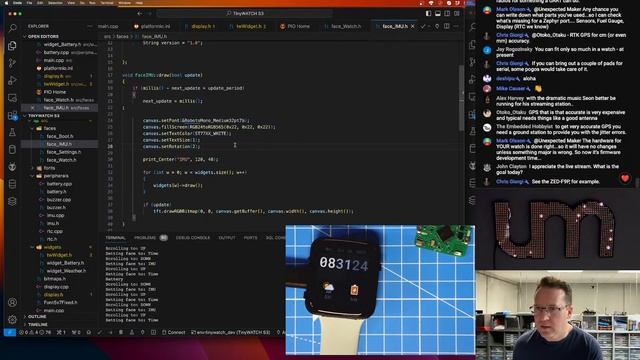Expand the fonts folder
The image size is (640, 360).
pos(49,168)
